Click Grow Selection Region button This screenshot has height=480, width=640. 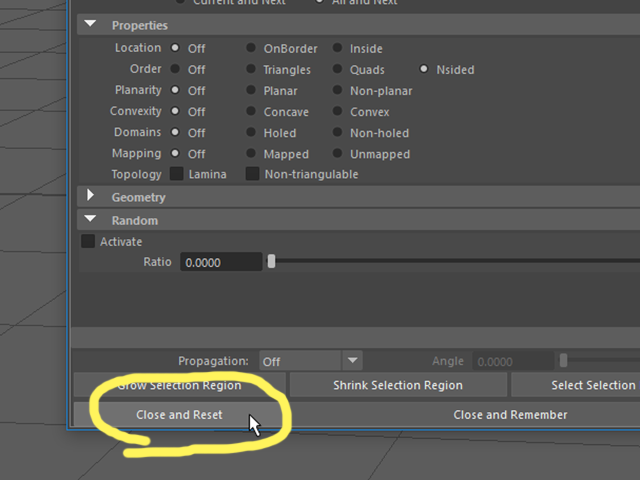(180, 385)
